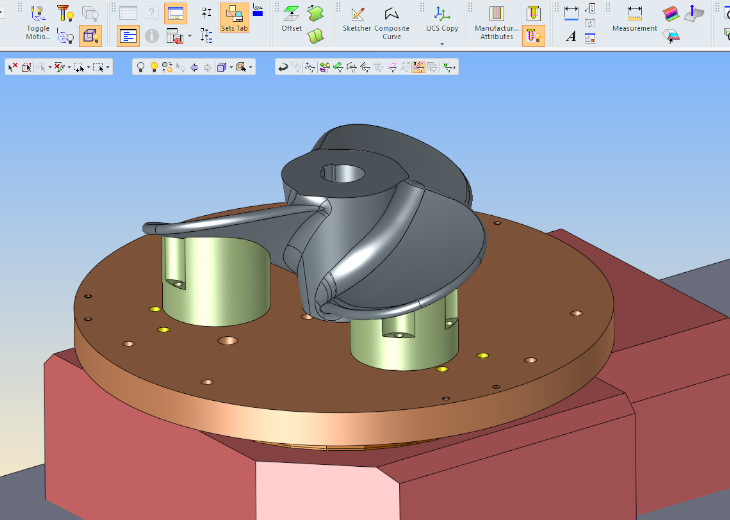Click the UCS Copy button
The image size is (730, 520).
(x=442, y=14)
